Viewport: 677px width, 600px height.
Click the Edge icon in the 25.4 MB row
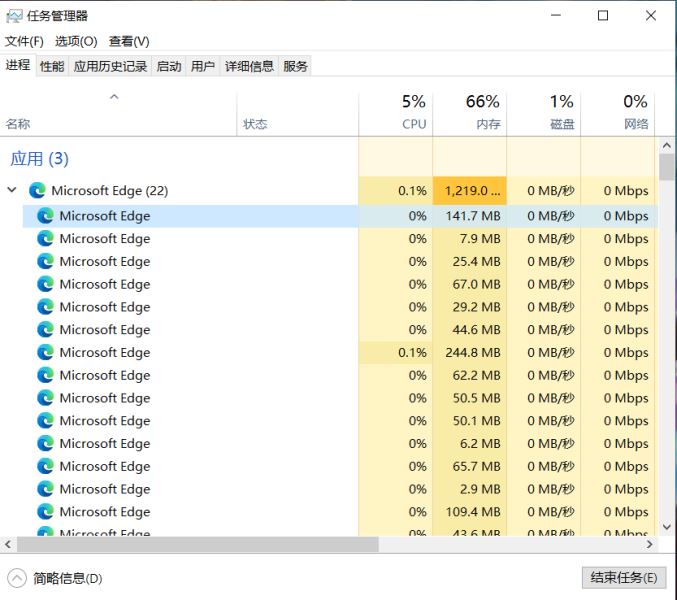(x=45, y=261)
